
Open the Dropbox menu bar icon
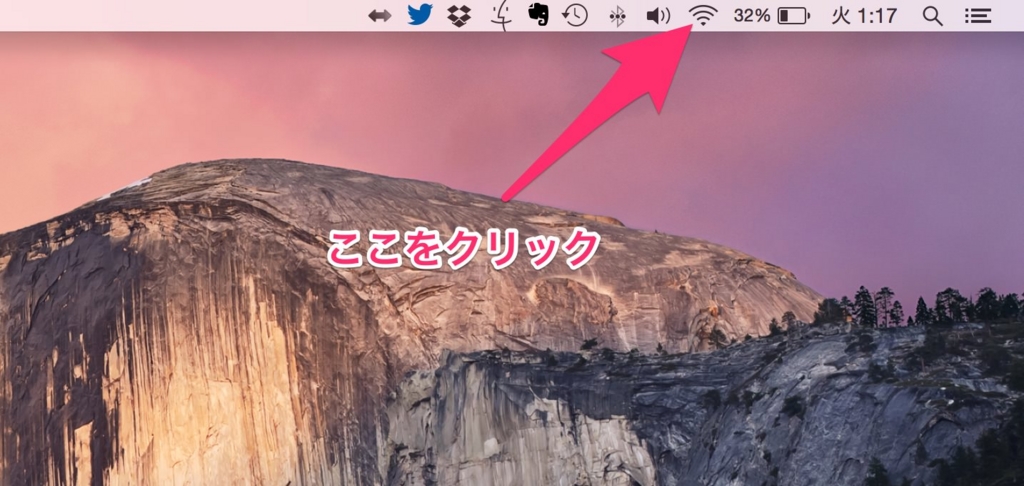click(460, 15)
